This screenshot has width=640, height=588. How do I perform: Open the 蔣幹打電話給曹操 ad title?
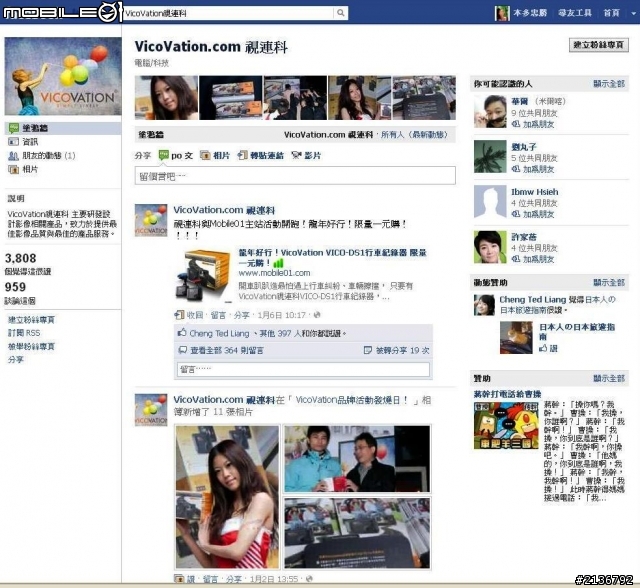[x=507, y=394]
